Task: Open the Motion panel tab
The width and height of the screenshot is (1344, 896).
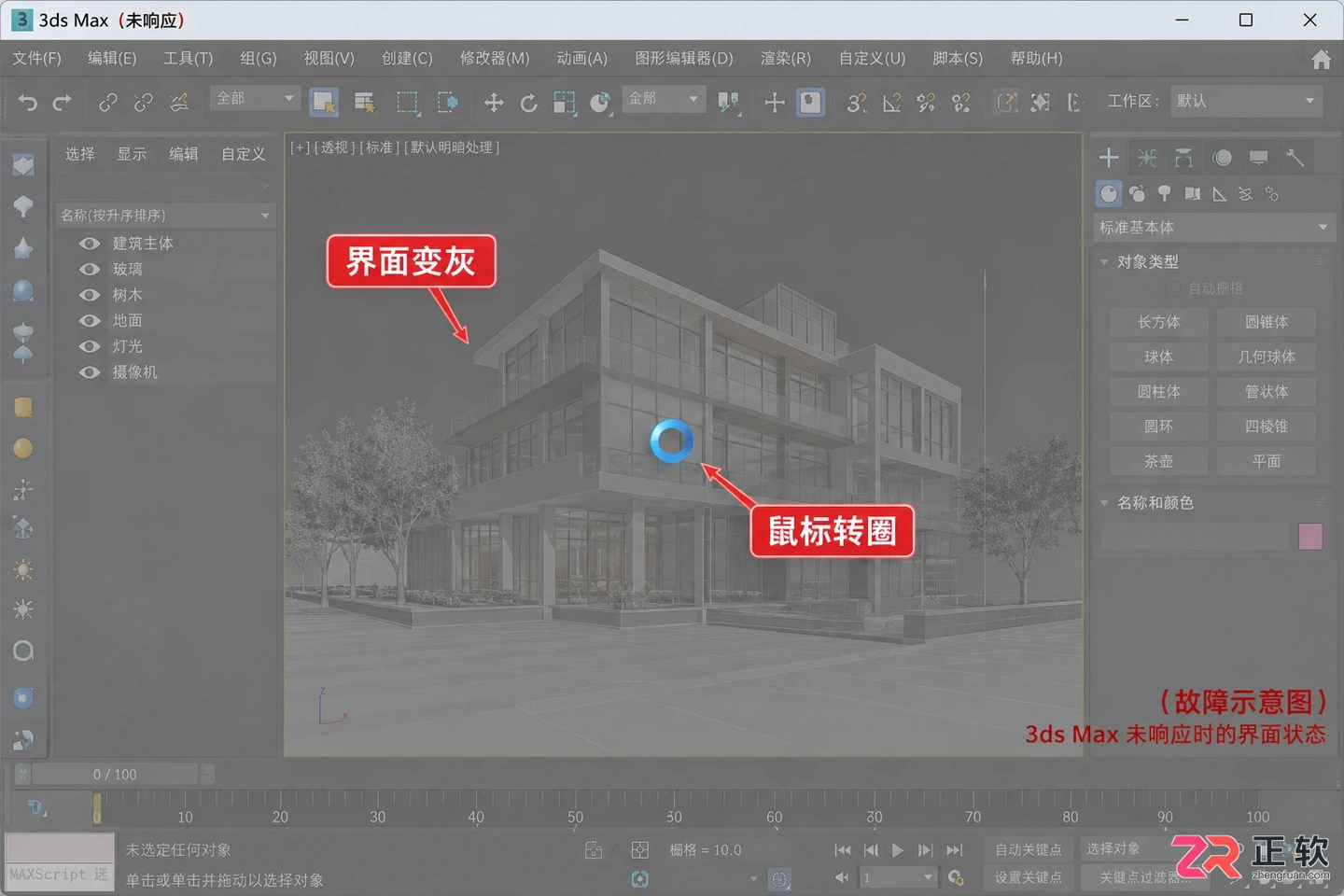Action: click(x=1222, y=158)
